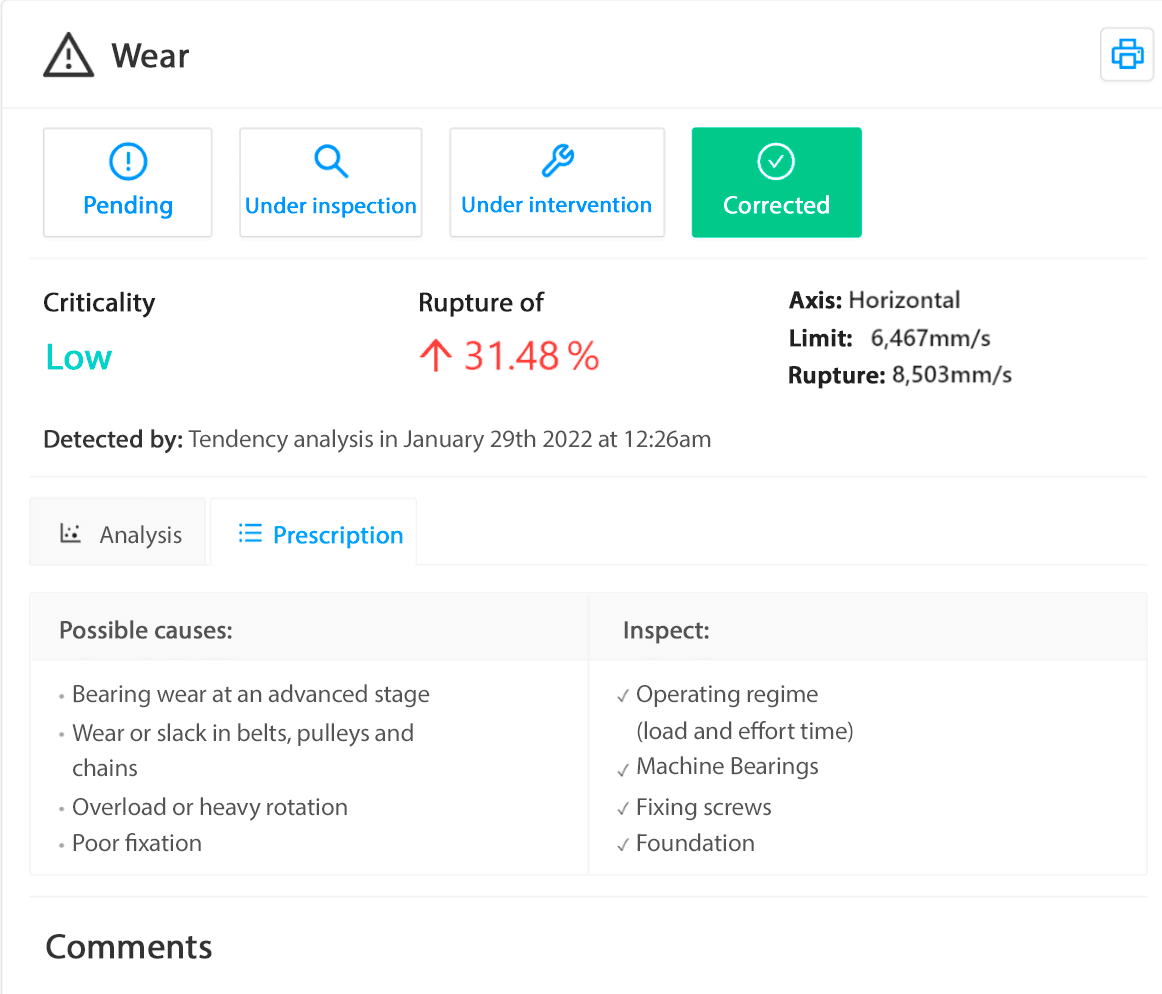
Task: Click 'Bearing wear at an advanced stage'
Action: (x=250, y=694)
